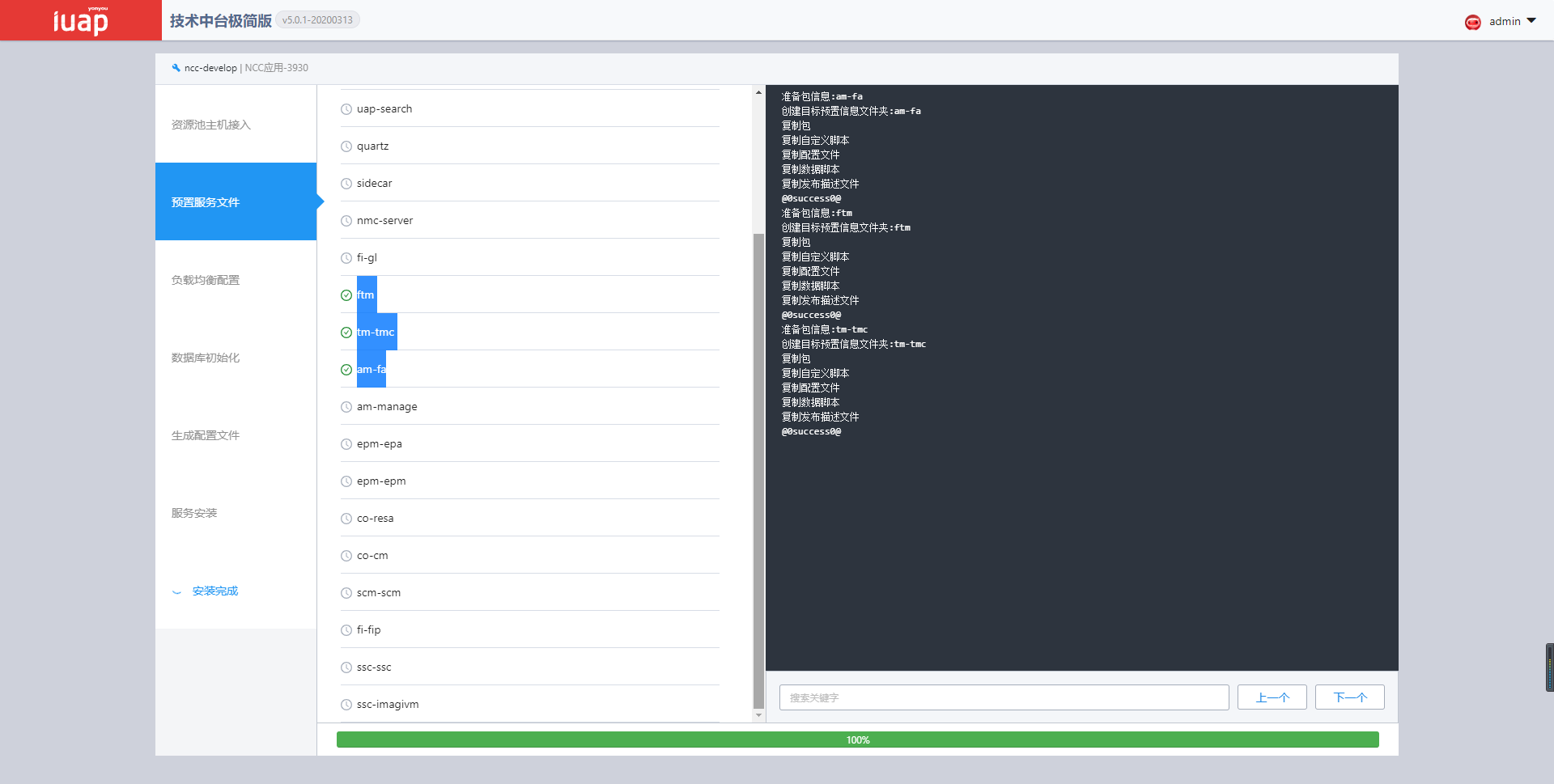Open the 负载均衡配置 step
The width and height of the screenshot is (1554, 784).
pyautogui.click(x=236, y=280)
